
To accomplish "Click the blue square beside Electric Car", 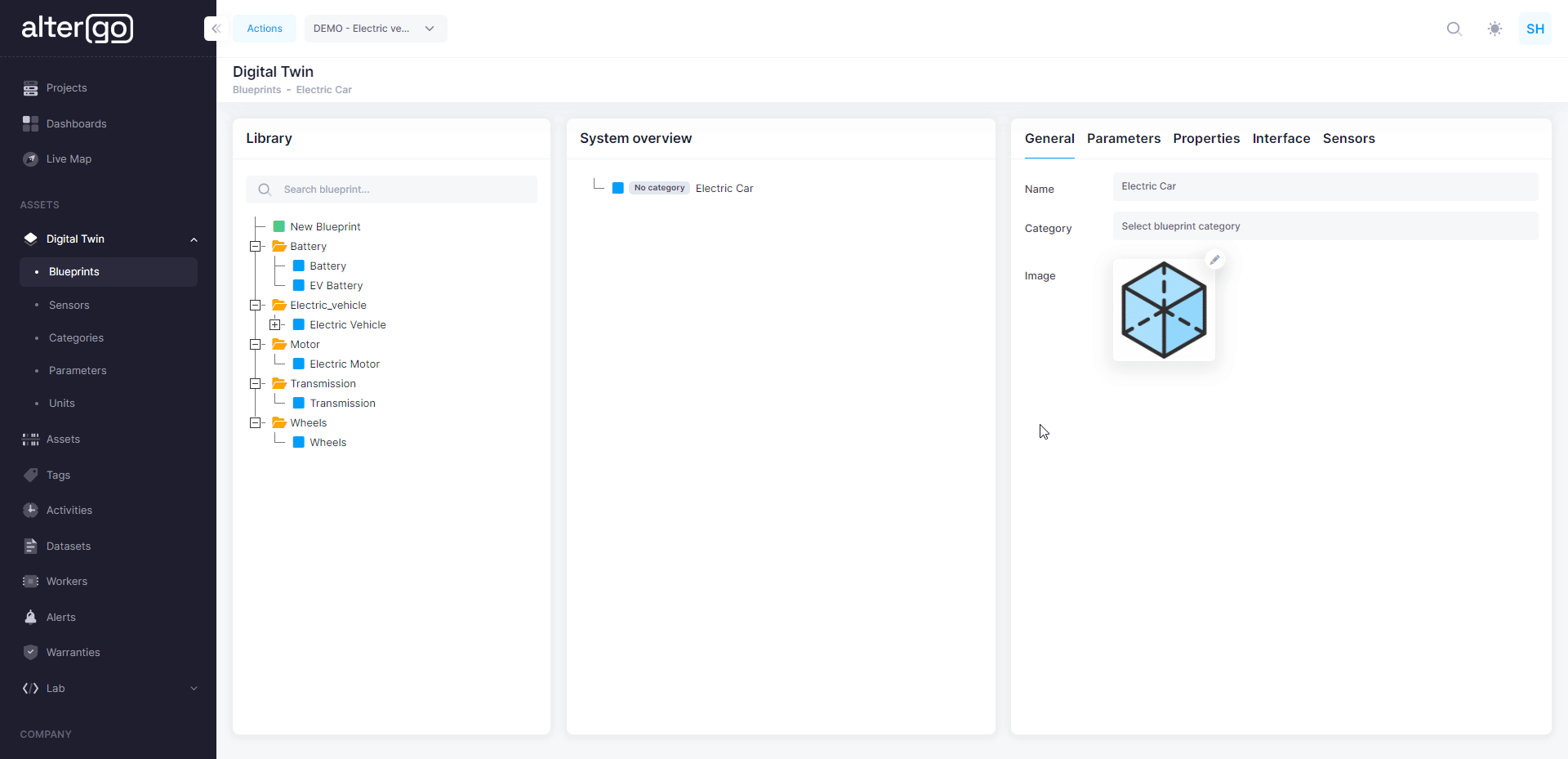I will (x=618, y=189).
